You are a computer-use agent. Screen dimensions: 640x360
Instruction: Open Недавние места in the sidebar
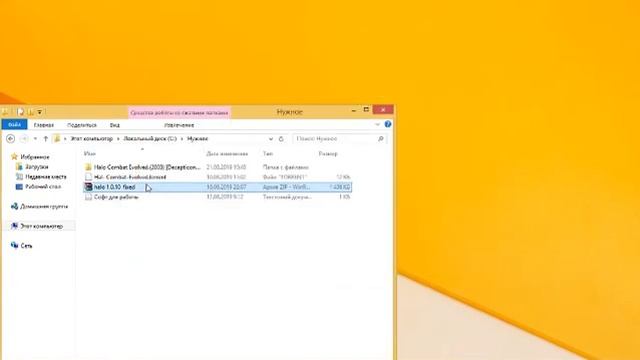[x=46, y=177]
